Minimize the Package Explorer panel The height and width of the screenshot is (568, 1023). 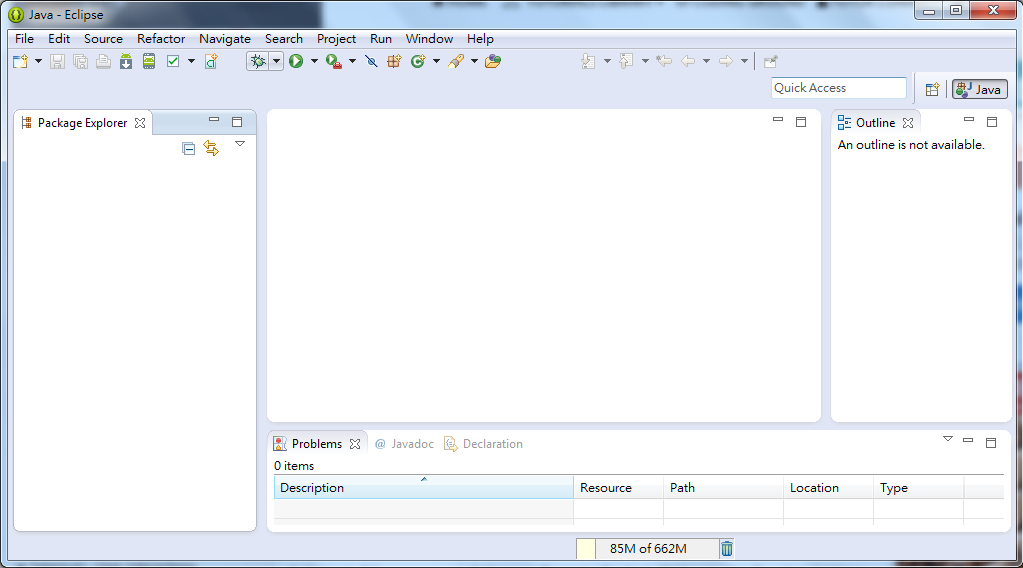tap(214, 119)
